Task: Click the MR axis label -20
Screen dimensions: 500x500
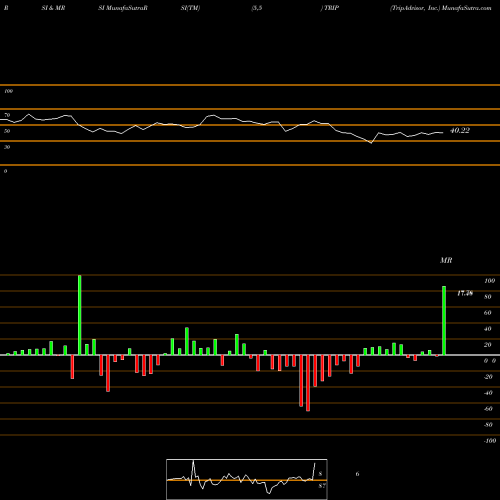Action: tap(488, 377)
